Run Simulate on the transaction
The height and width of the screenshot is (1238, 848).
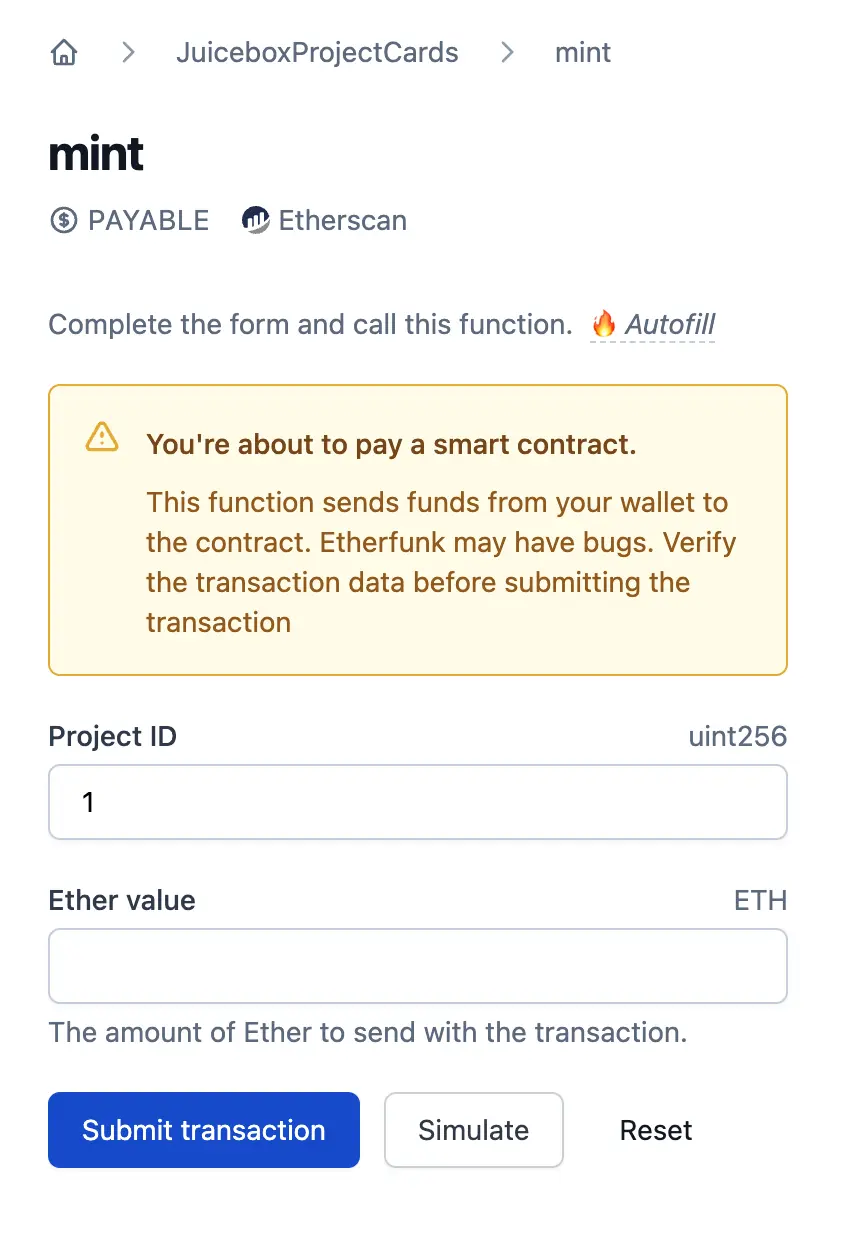(x=473, y=1130)
